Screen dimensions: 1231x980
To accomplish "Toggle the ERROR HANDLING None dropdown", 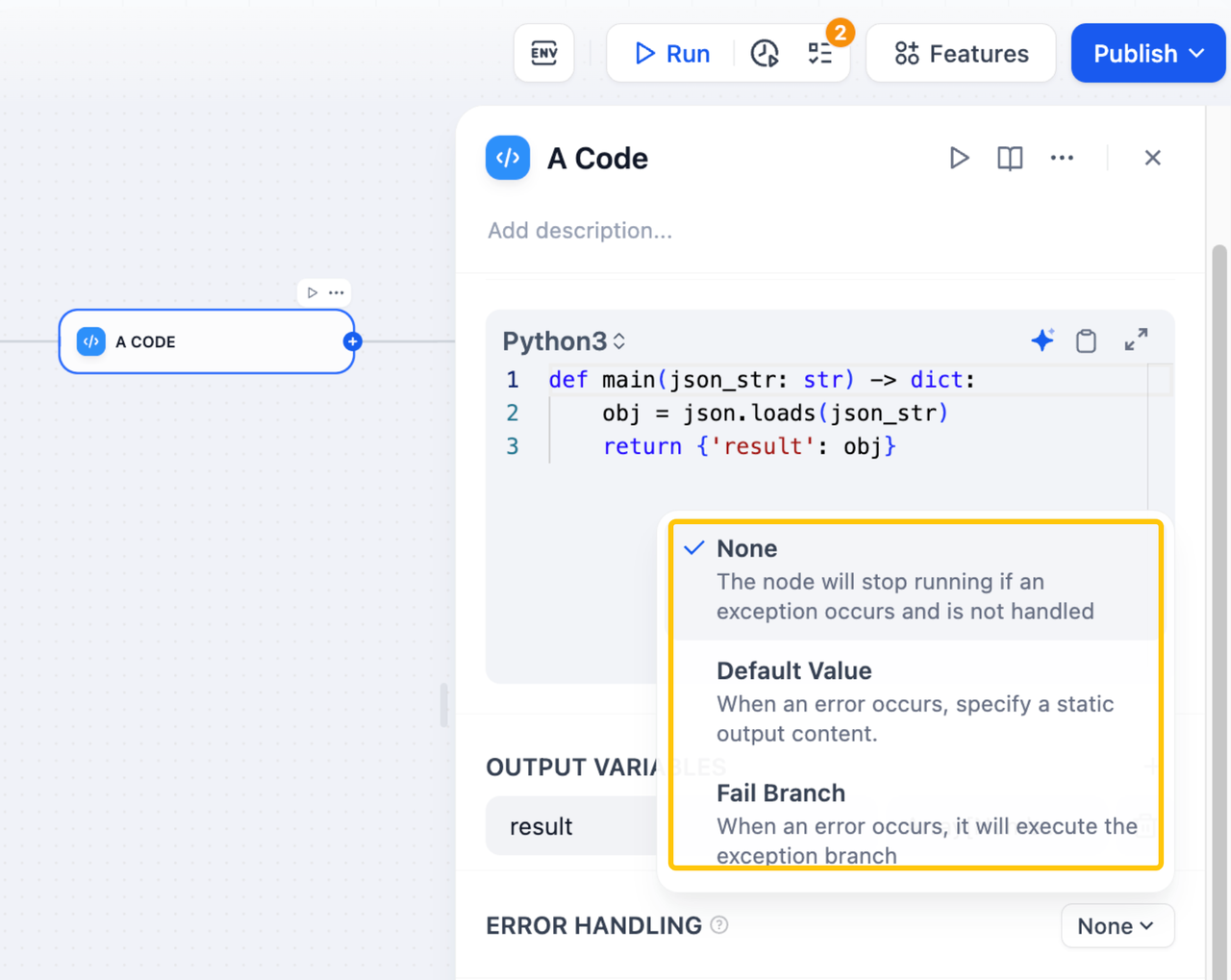I will (x=1118, y=926).
